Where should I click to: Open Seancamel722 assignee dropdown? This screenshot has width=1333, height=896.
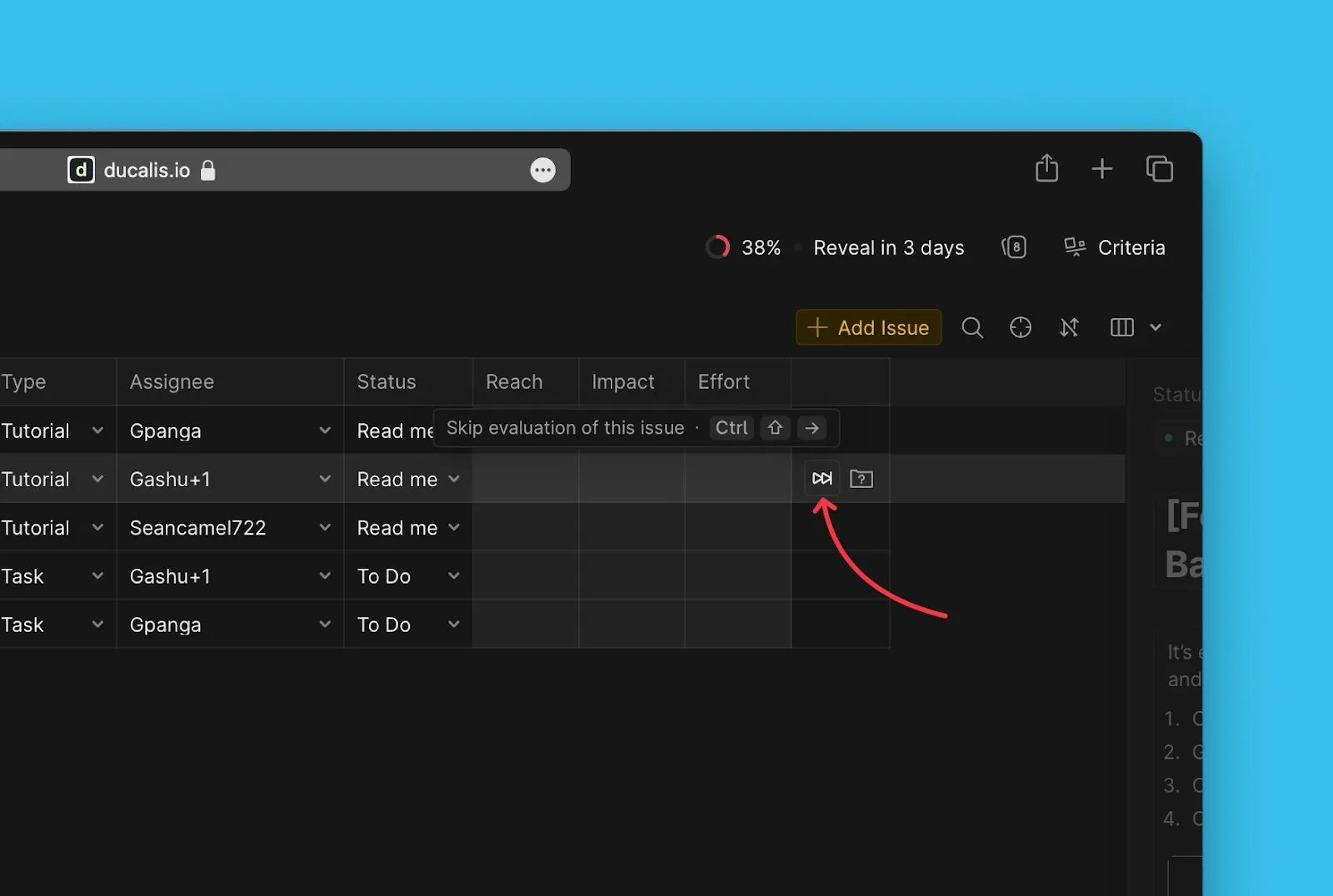pyautogui.click(x=324, y=527)
